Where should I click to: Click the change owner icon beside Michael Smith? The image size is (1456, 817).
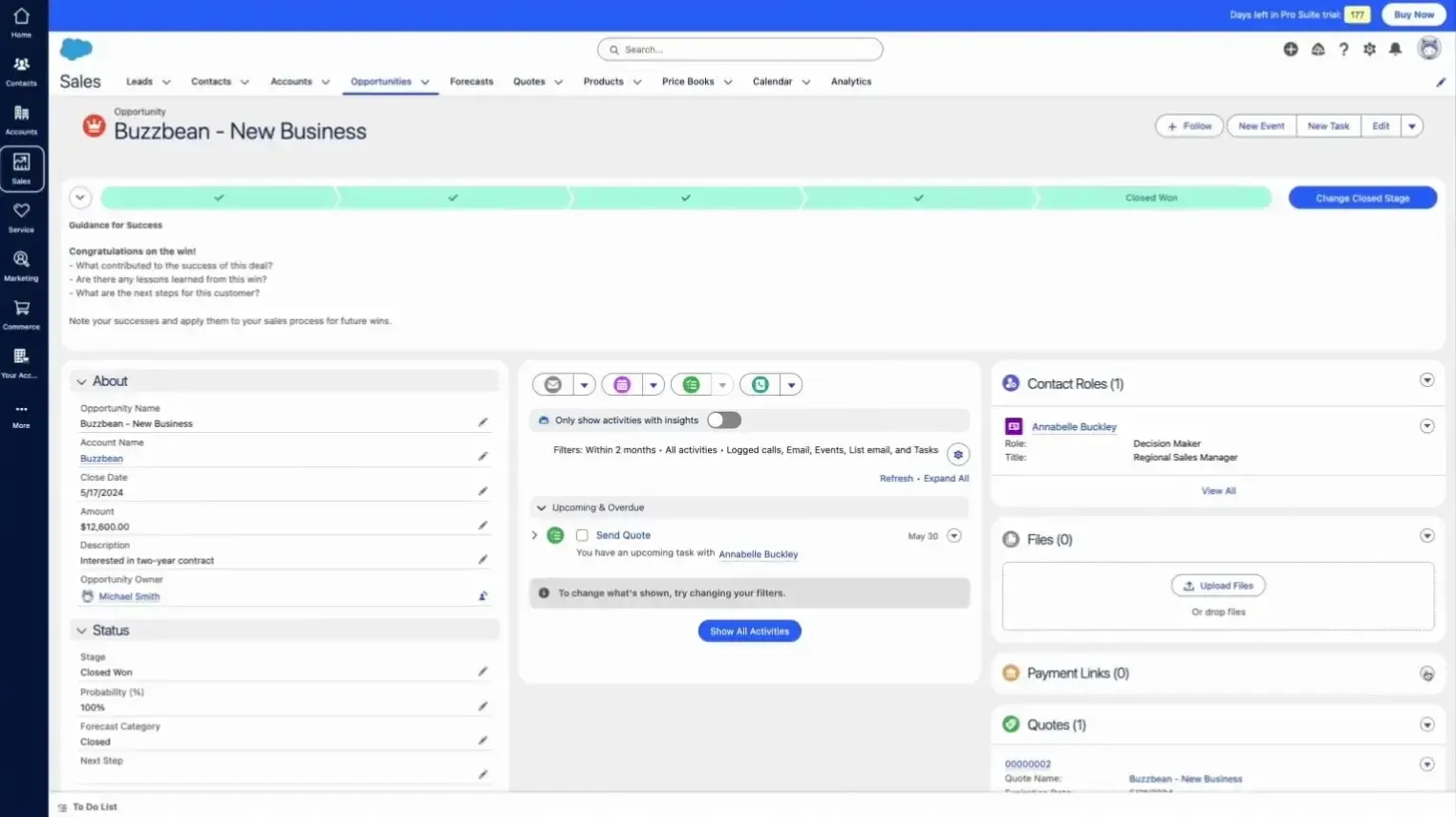click(482, 595)
